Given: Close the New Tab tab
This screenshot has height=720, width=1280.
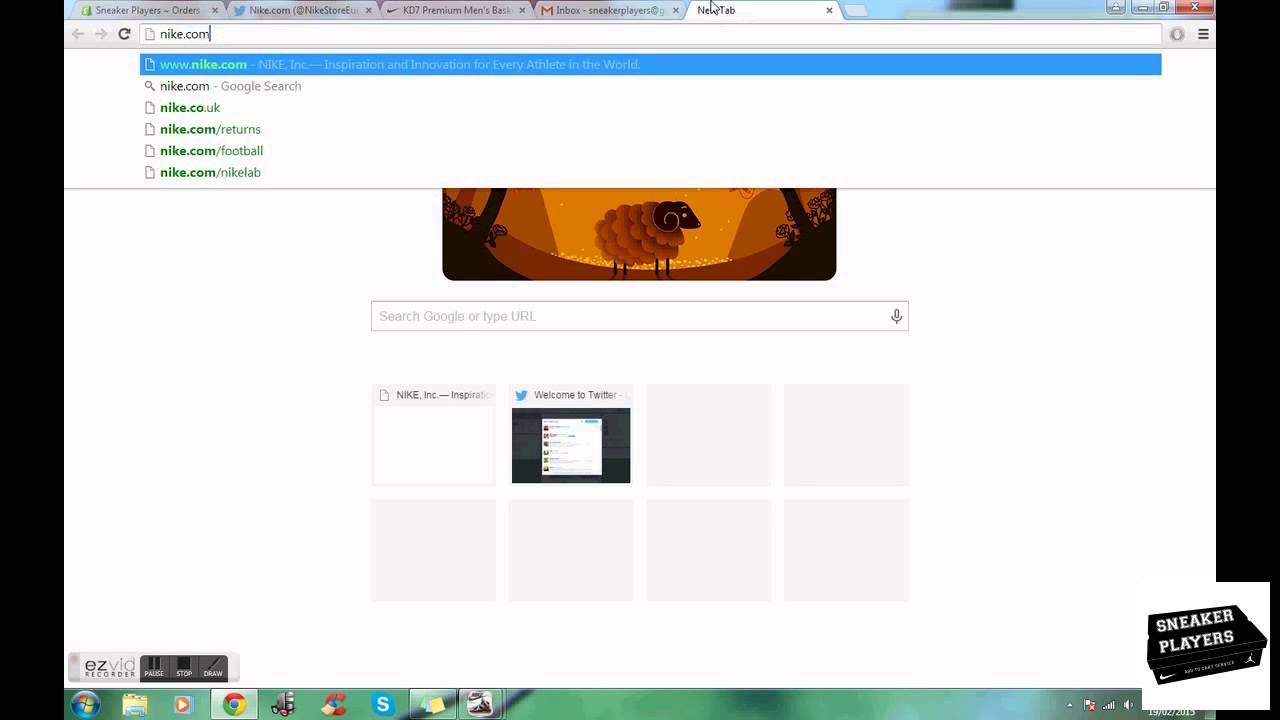Looking at the screenshot, I should pyautogui.click(x=829, y=10).
